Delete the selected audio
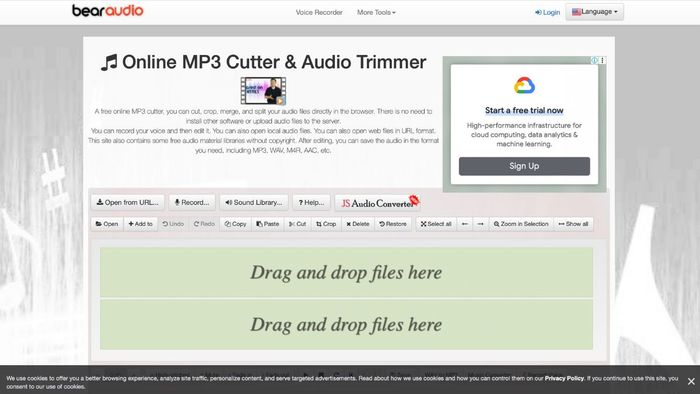The height and width of the screenshot is (394, 700). [358, 224]
